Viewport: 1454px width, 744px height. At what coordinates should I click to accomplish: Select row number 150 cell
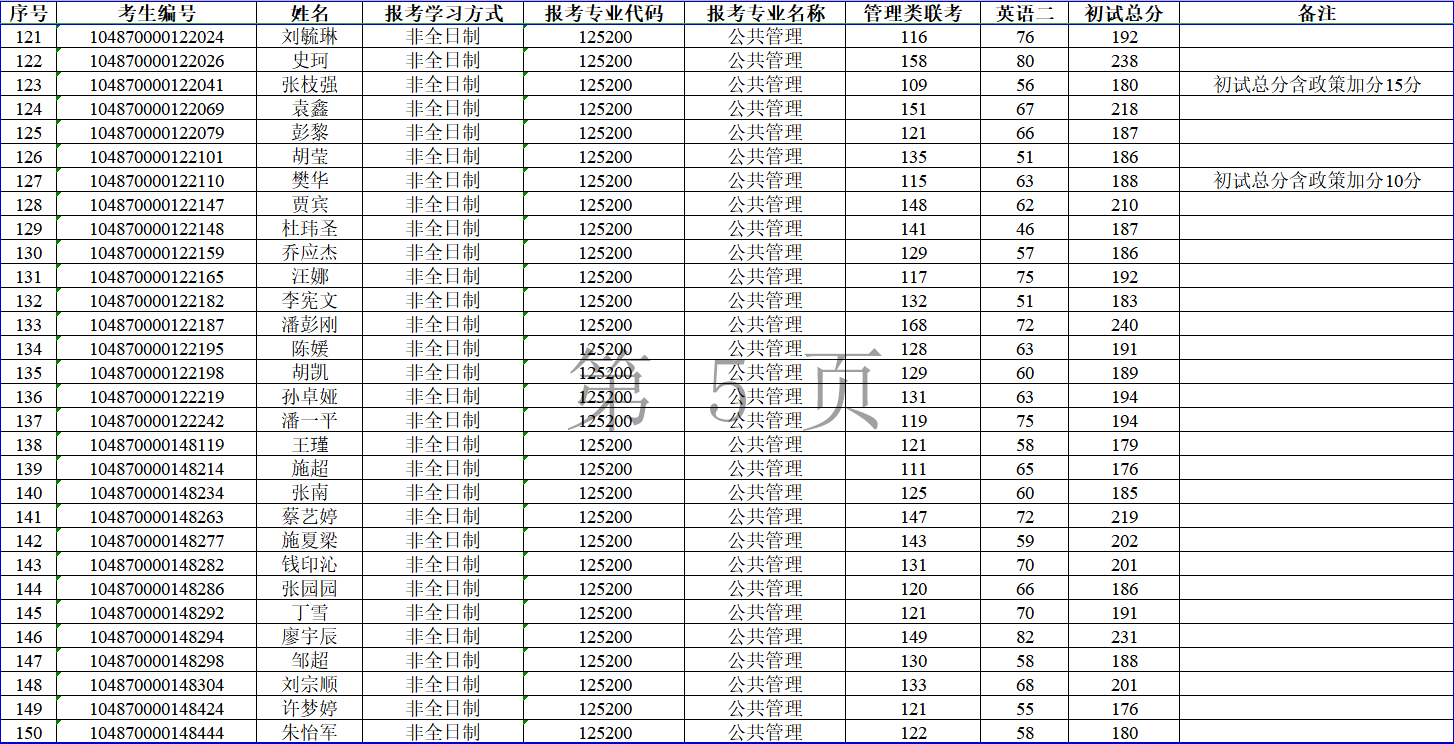29,733
